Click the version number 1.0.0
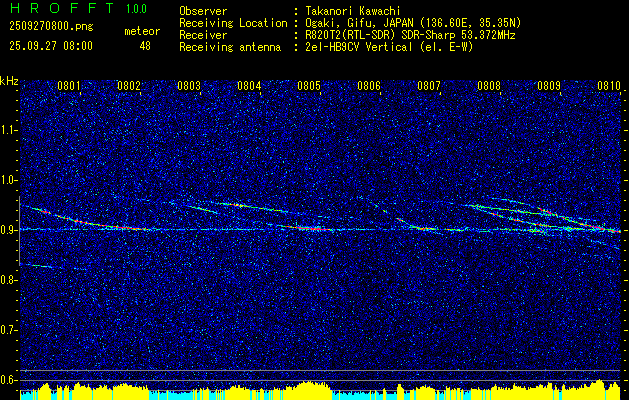 136,9
